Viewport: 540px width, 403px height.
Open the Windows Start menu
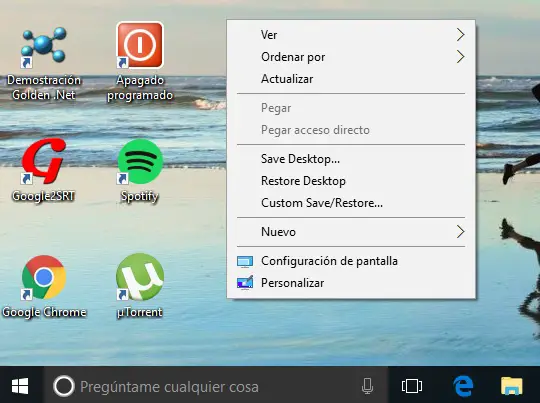20,386
